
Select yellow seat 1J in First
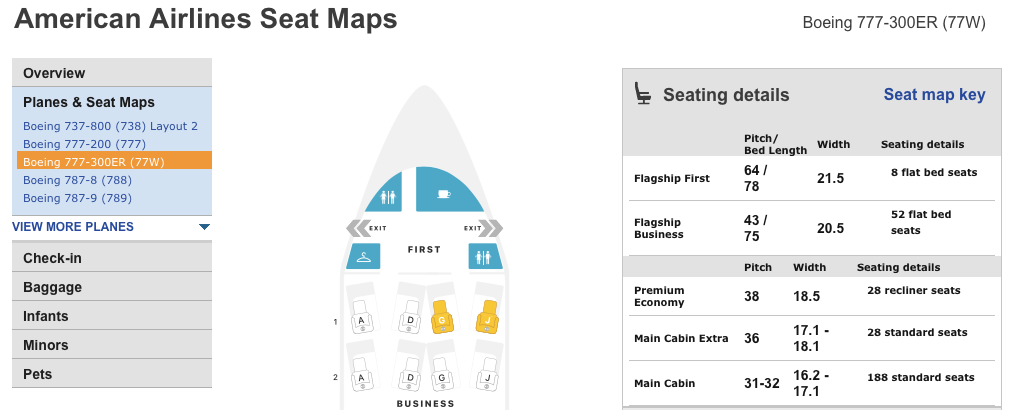(x=487, y=316)
